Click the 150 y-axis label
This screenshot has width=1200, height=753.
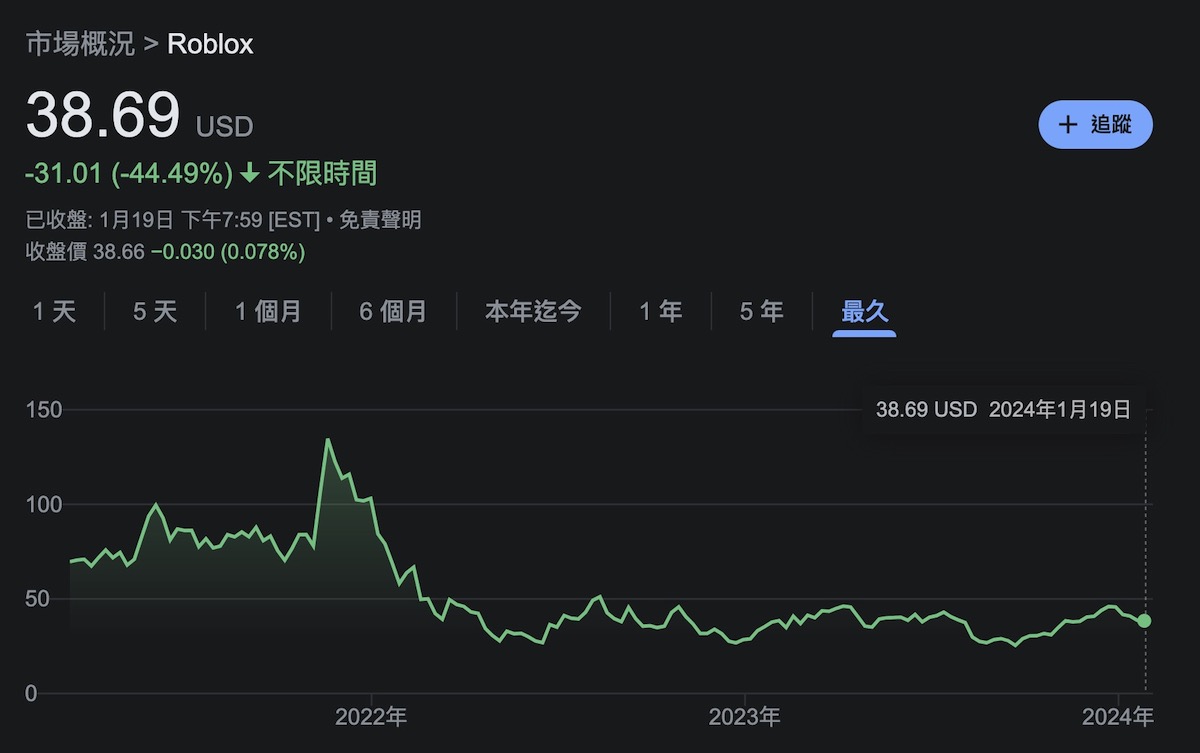click(x=44, y=410)
